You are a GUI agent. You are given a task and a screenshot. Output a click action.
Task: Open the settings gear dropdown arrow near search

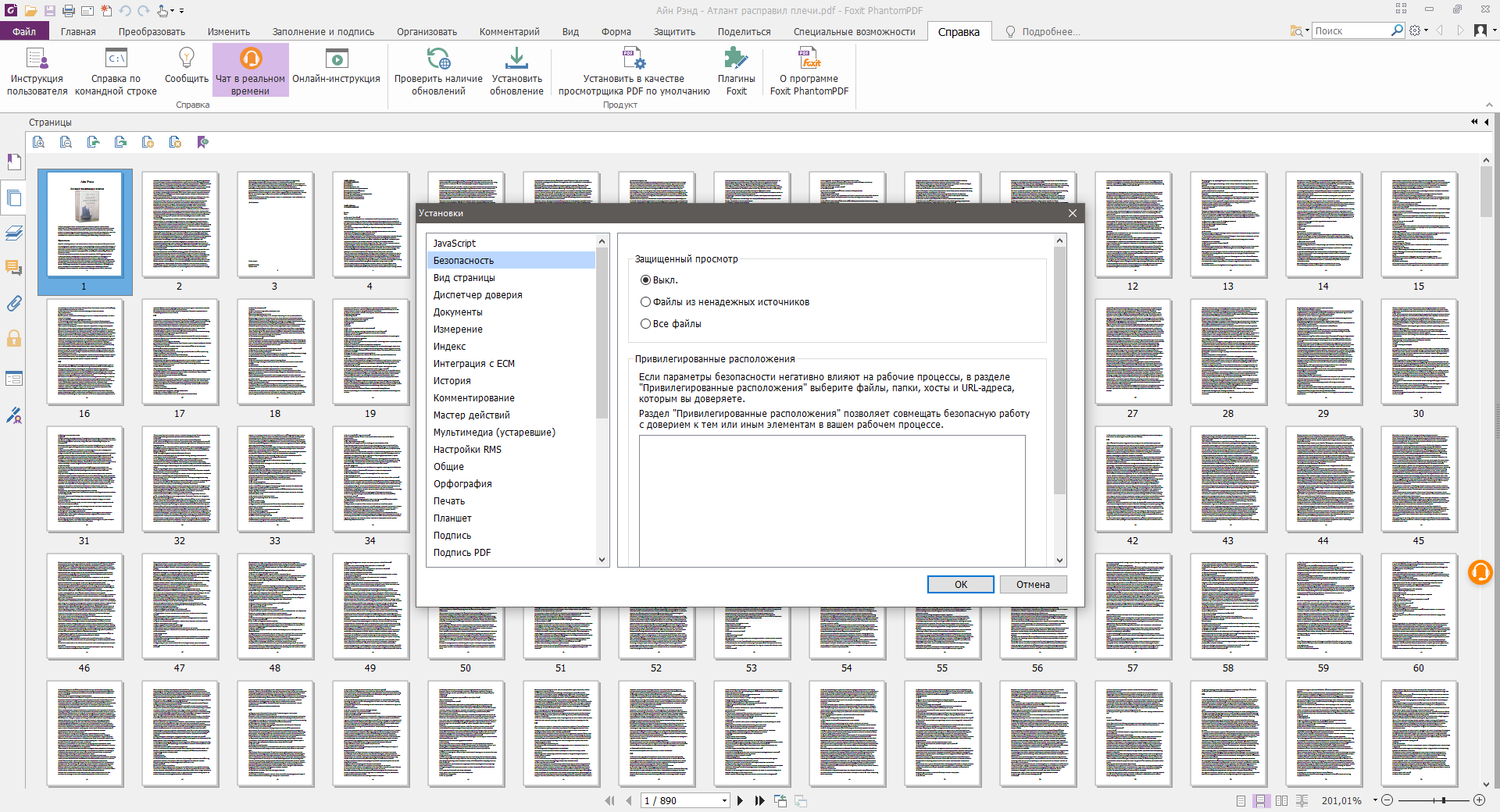(1427, 30)
